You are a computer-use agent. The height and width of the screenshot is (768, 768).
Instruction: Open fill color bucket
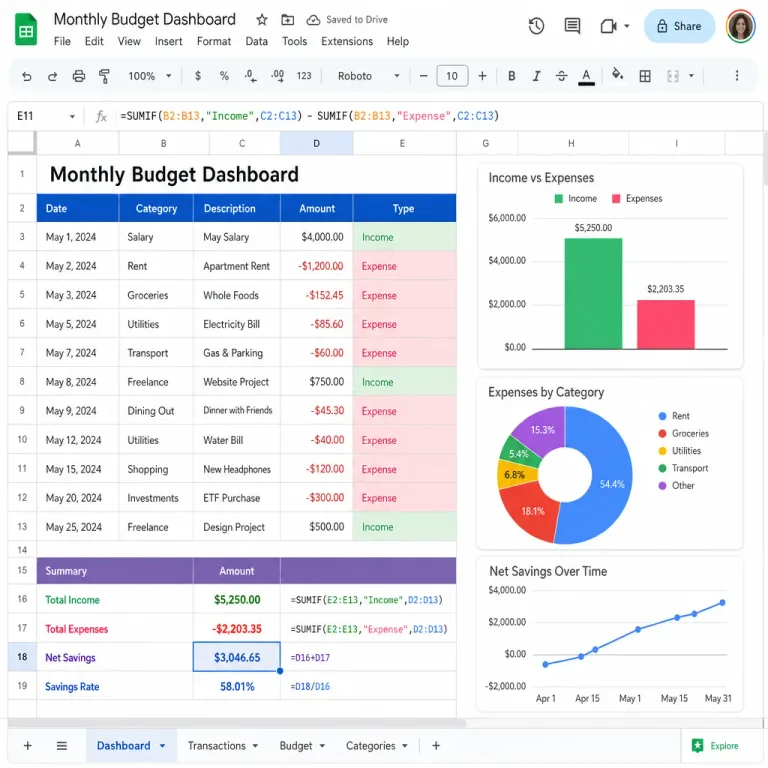[617, 75]
